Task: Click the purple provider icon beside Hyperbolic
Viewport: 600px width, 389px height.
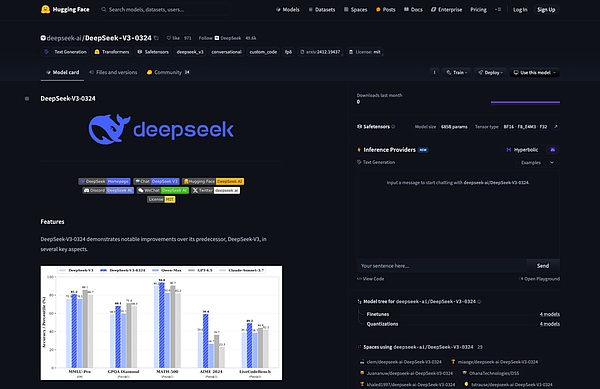Action: pyautogui.click(x=552, y=150)
